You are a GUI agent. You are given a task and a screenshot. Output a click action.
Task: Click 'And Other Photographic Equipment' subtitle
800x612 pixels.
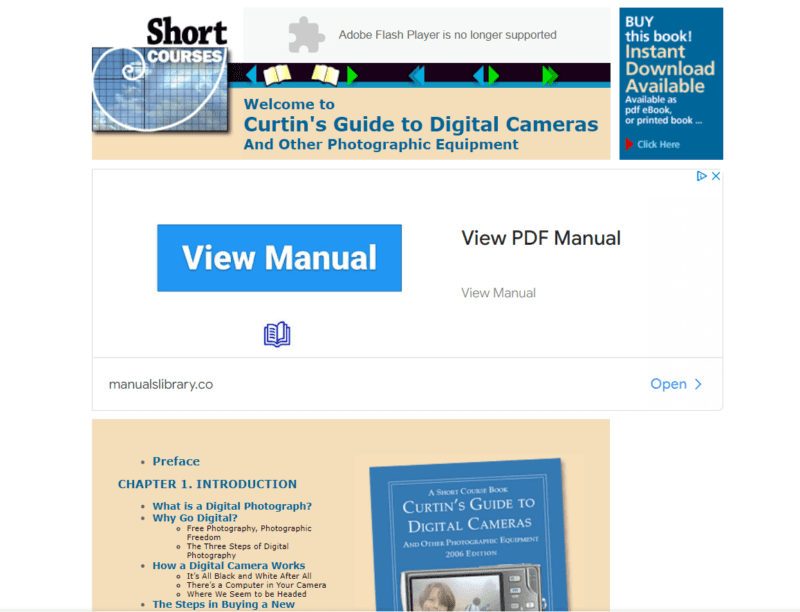coord(381,144)
